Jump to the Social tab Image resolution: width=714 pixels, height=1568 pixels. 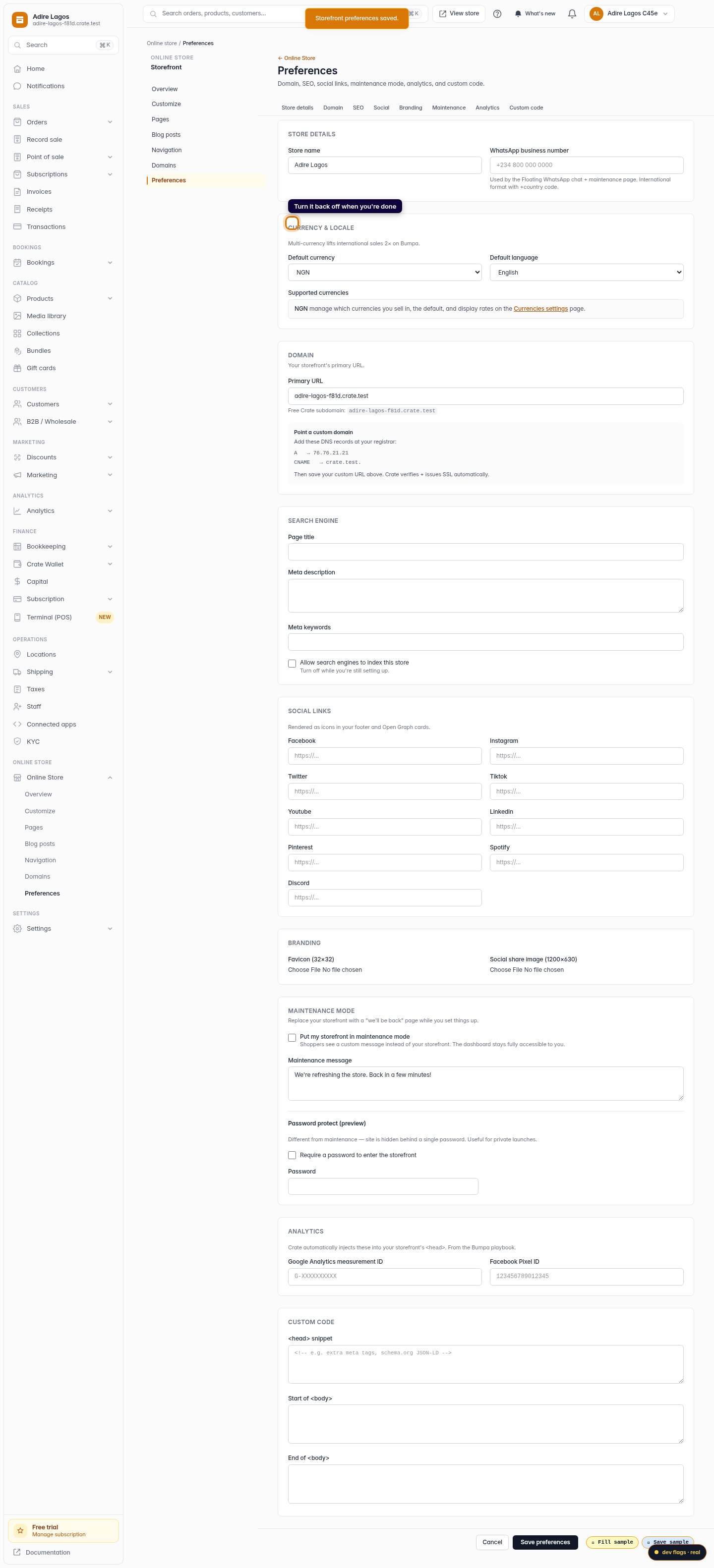click(381, 108)
